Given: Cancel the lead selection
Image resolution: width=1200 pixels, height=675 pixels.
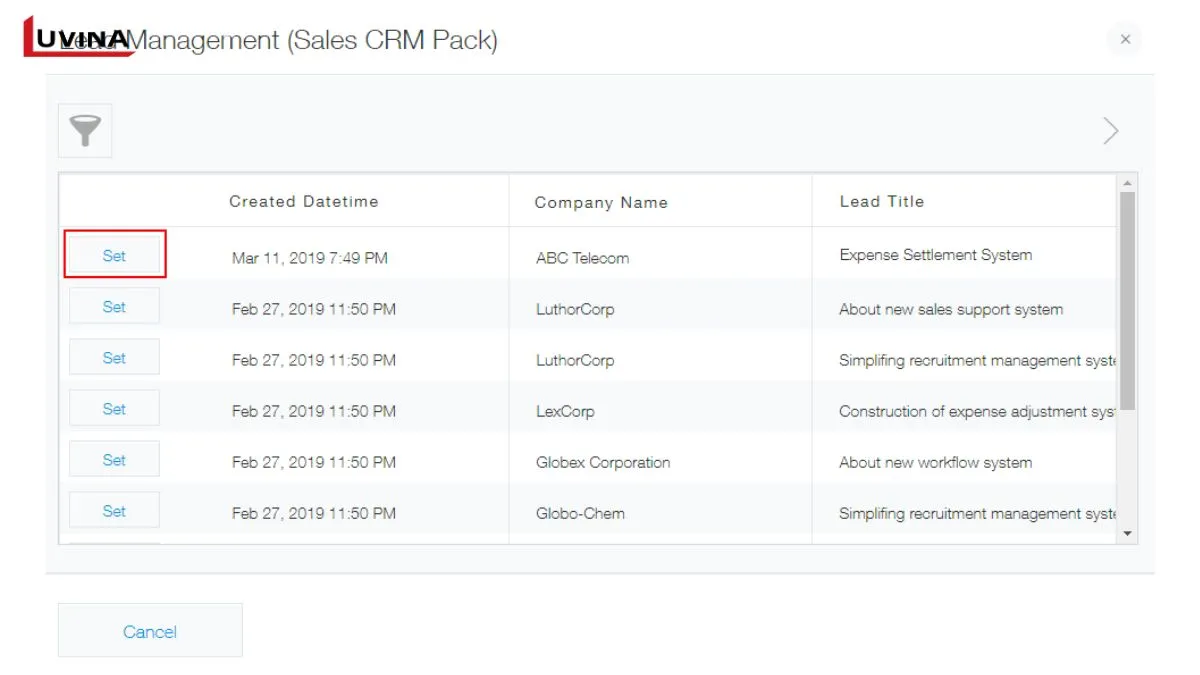Looking at the screenshot, I should tap(150, 631).
